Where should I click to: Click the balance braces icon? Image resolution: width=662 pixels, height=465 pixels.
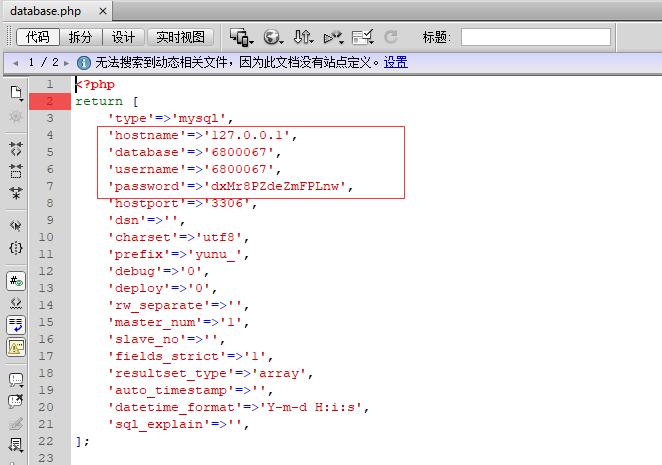point(16,248)
